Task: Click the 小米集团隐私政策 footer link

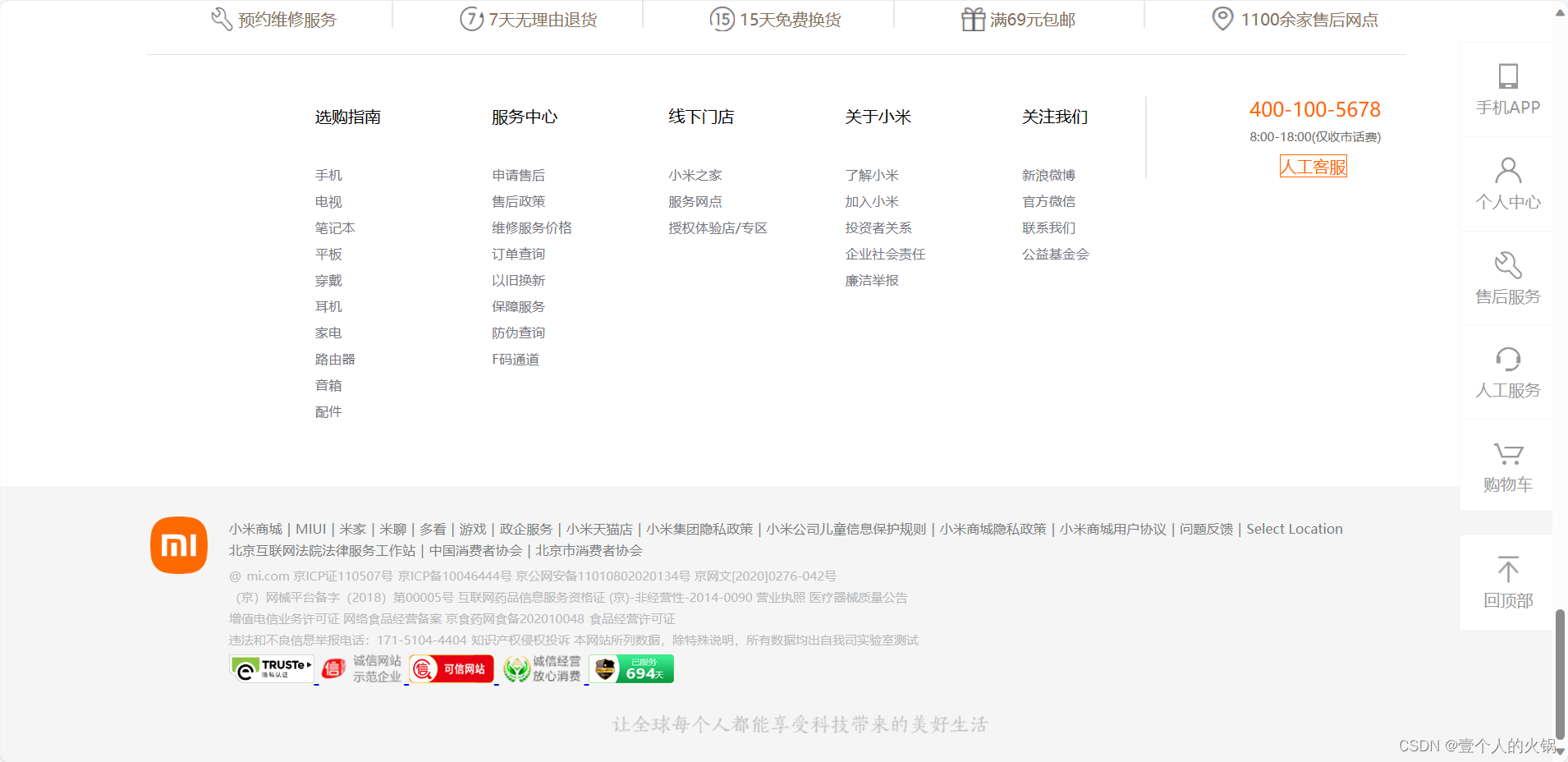Action: coord(699,529)
